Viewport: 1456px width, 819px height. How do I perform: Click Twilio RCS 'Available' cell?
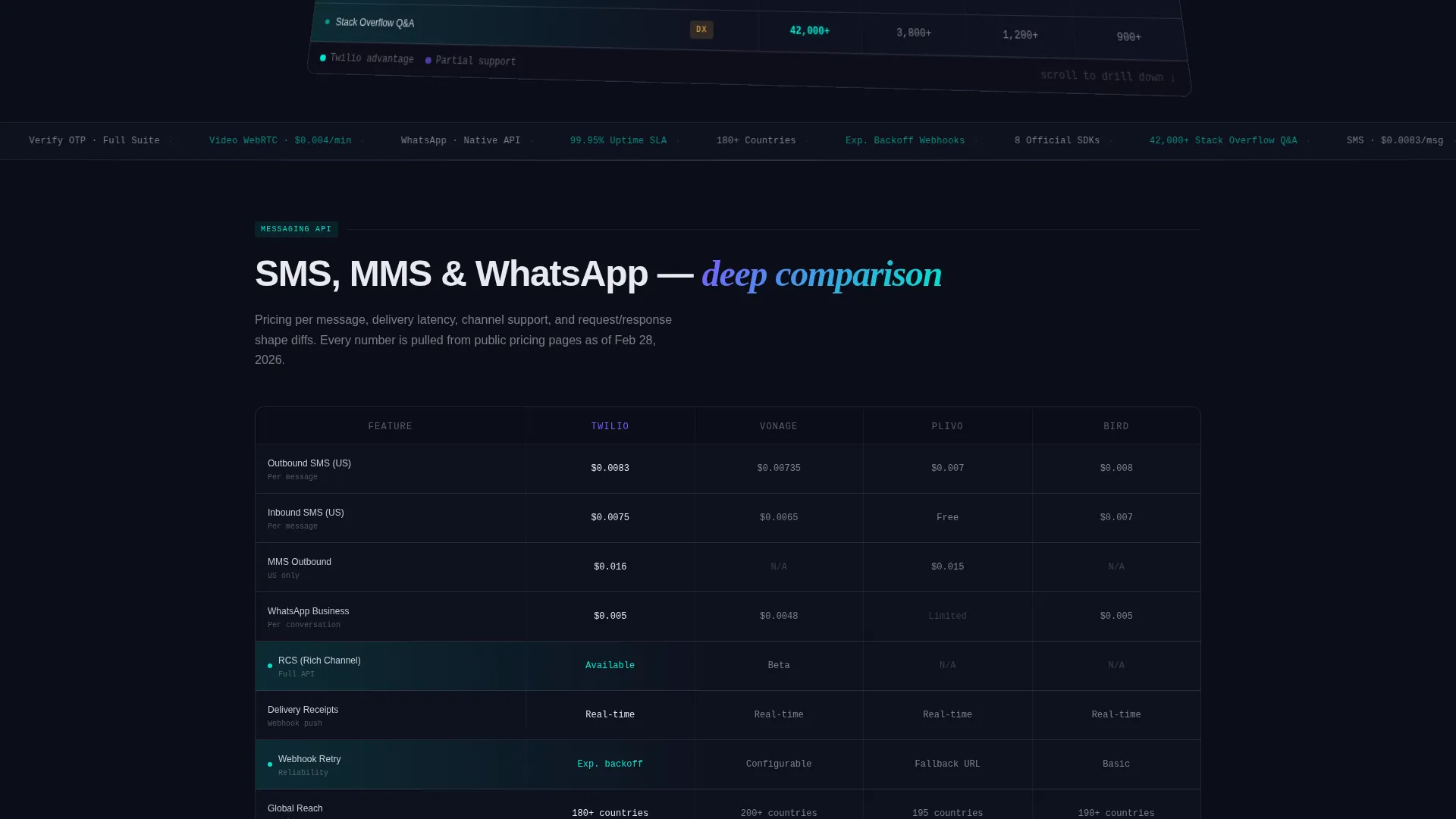click(x=610, y=665)
